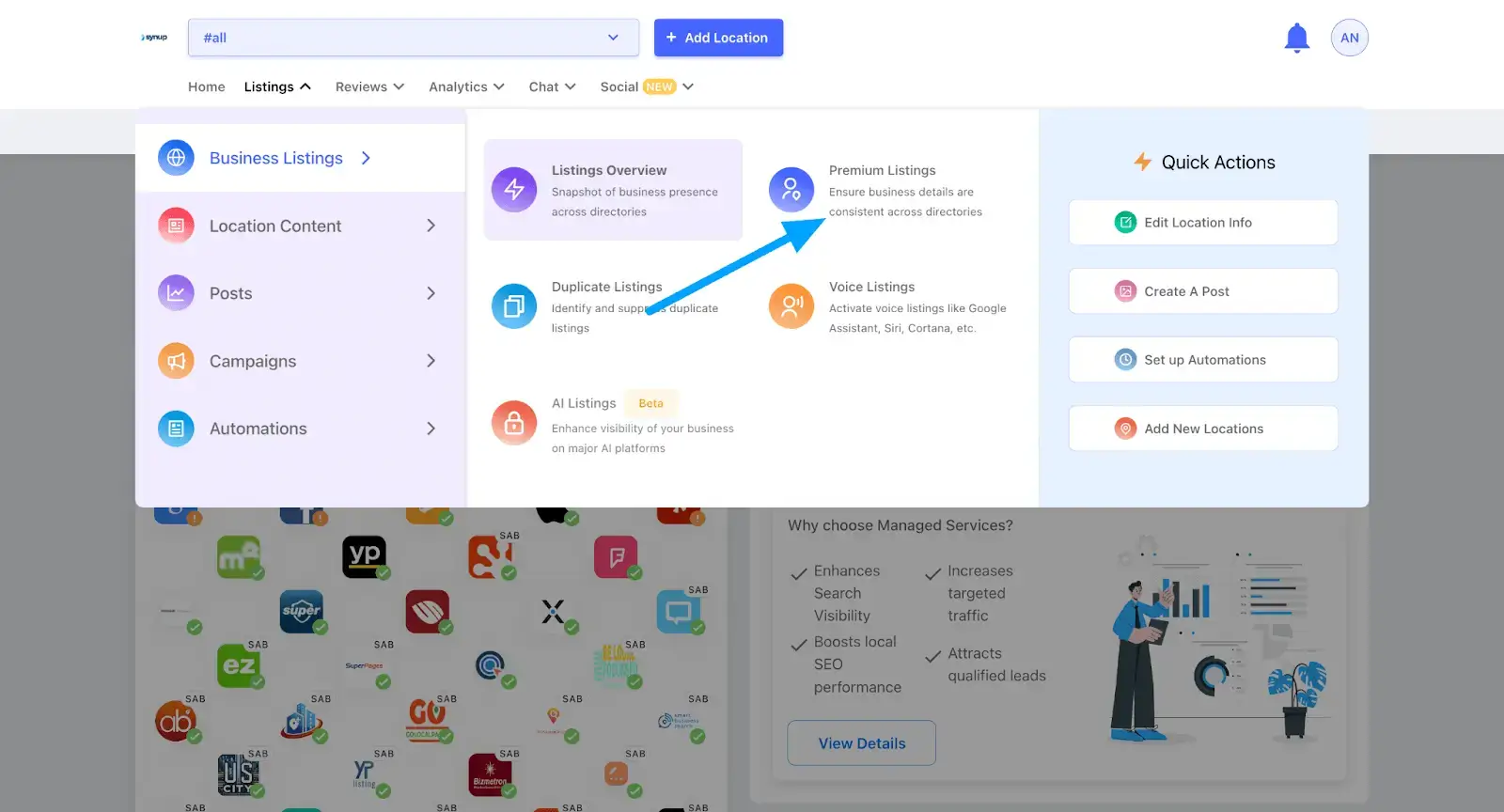Click the View Details button

click(x=861, y=743)
